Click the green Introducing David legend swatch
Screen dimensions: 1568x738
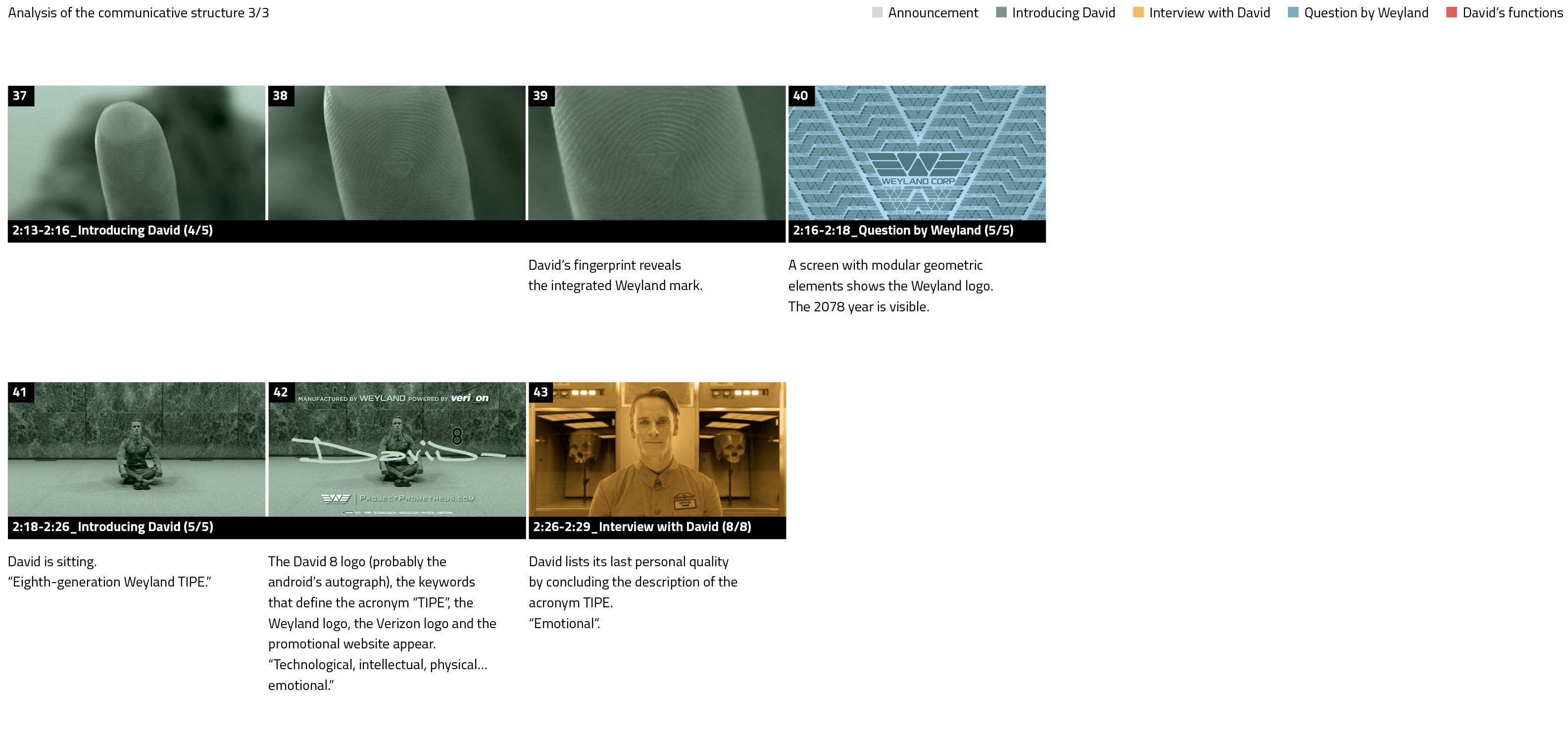pos(1001,13)
